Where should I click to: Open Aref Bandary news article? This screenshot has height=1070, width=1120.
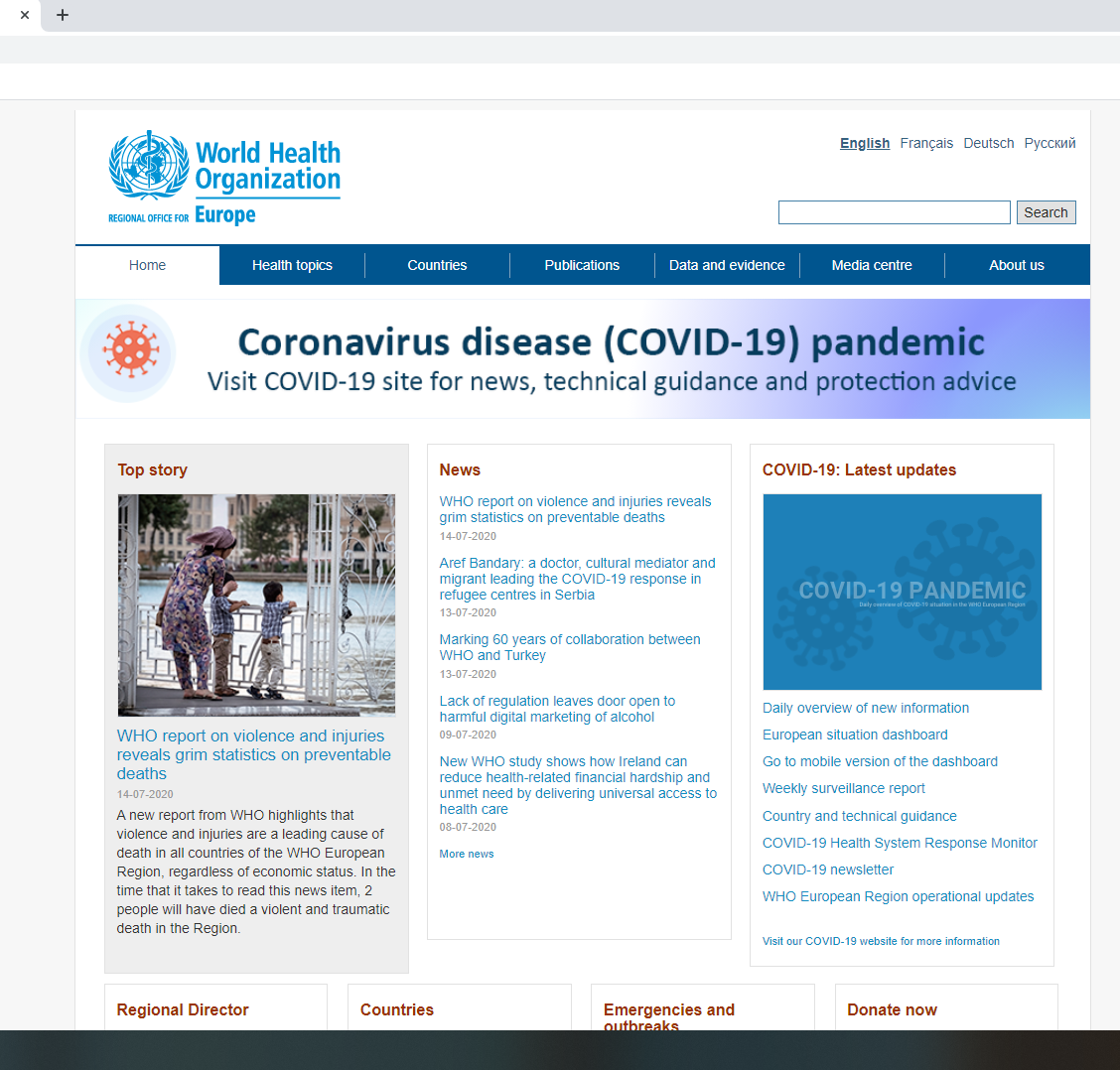tap(577, 579)
